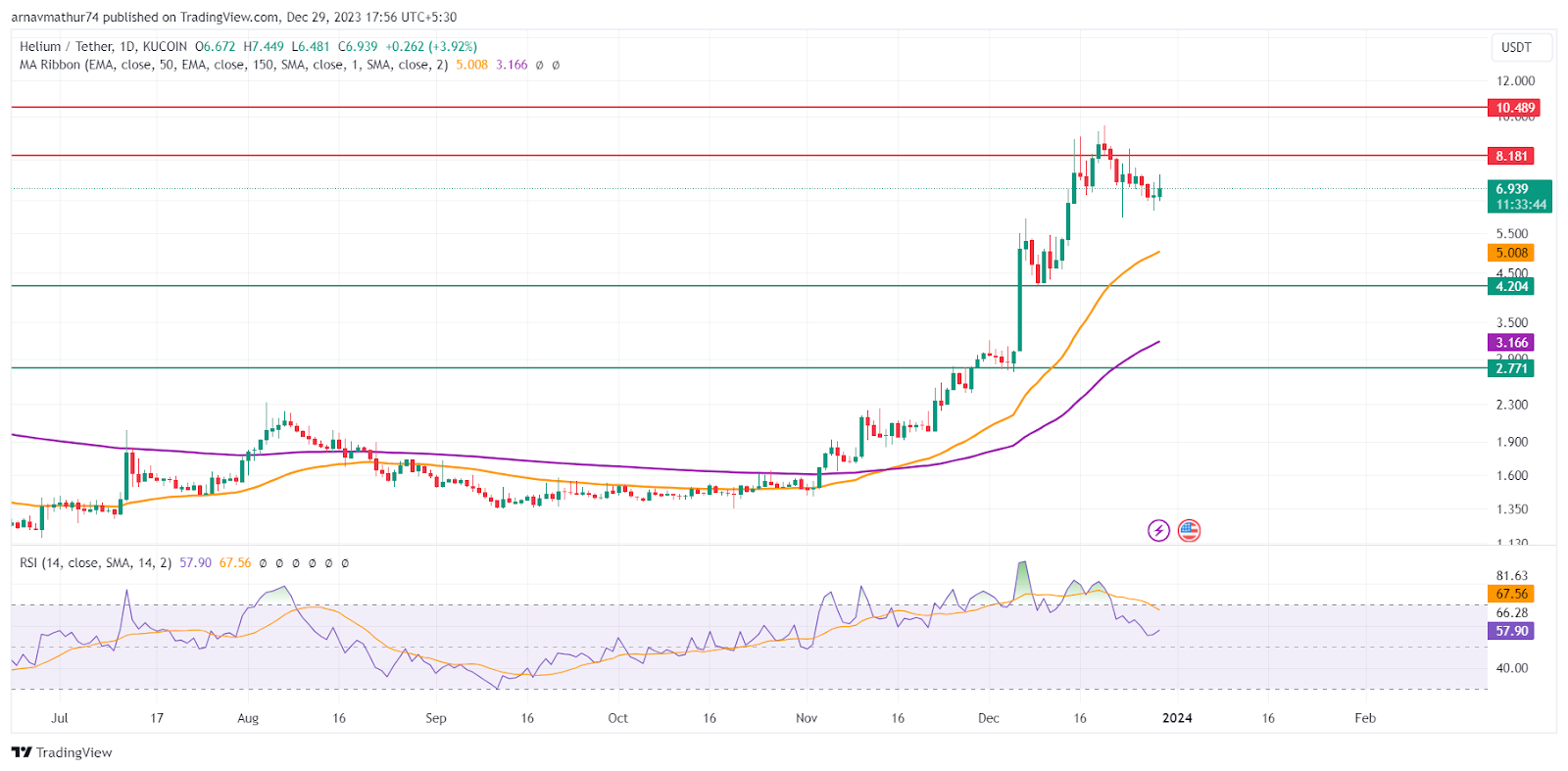Image resolution: width=1568 pixels, height=771 pixels.
Task: Click the 12.000 price scale value
Action: point(1515,81)
